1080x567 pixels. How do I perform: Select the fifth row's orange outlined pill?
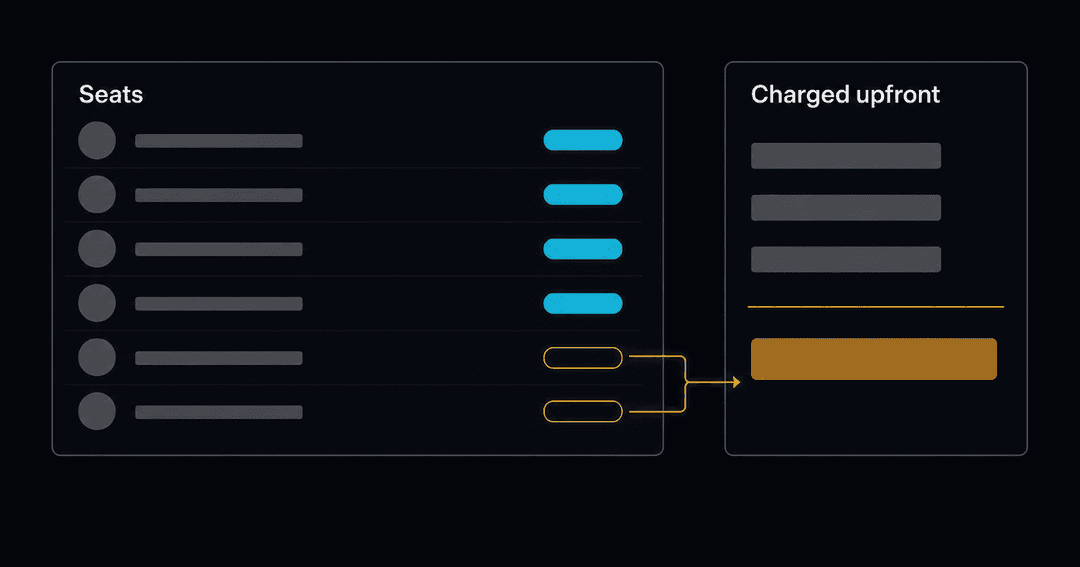[583, 358]
